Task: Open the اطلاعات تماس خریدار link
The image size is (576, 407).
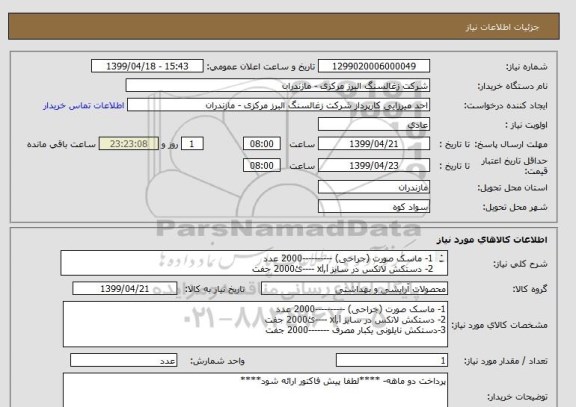Action: (84, 106)
